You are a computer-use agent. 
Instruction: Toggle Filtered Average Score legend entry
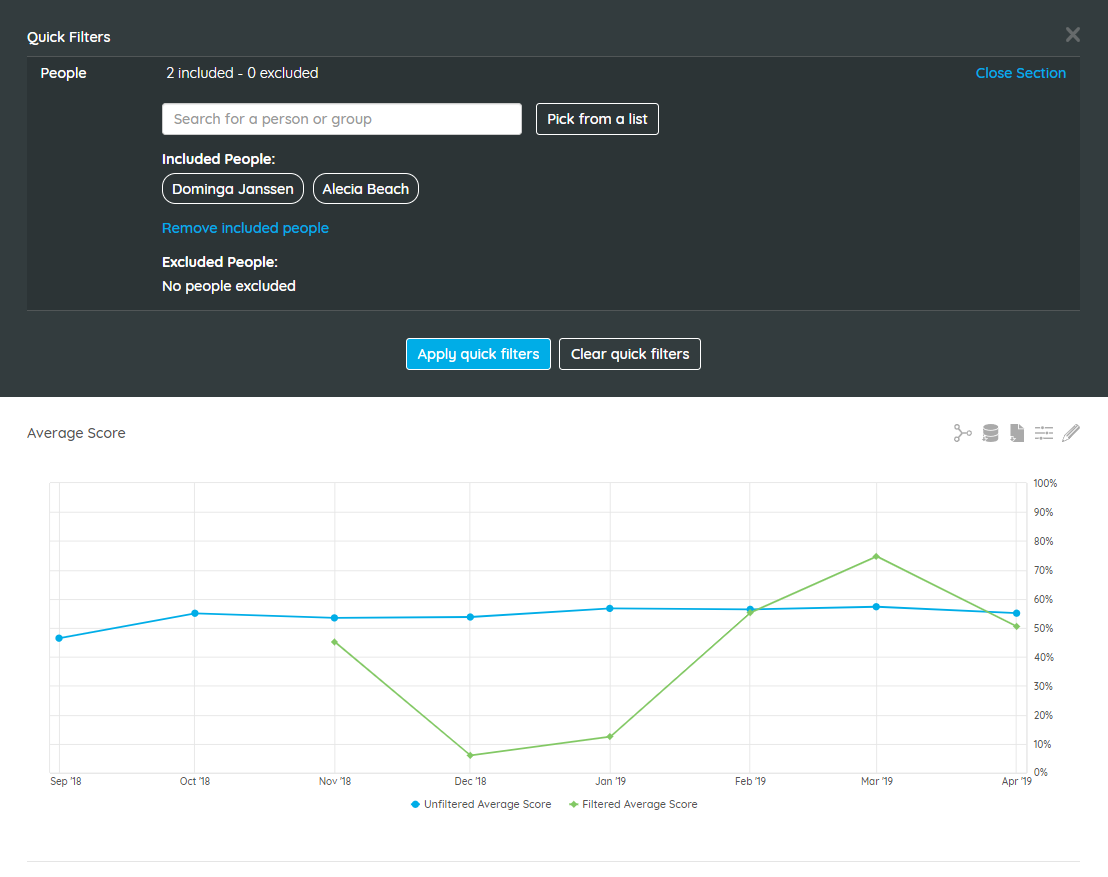[633, 804]
